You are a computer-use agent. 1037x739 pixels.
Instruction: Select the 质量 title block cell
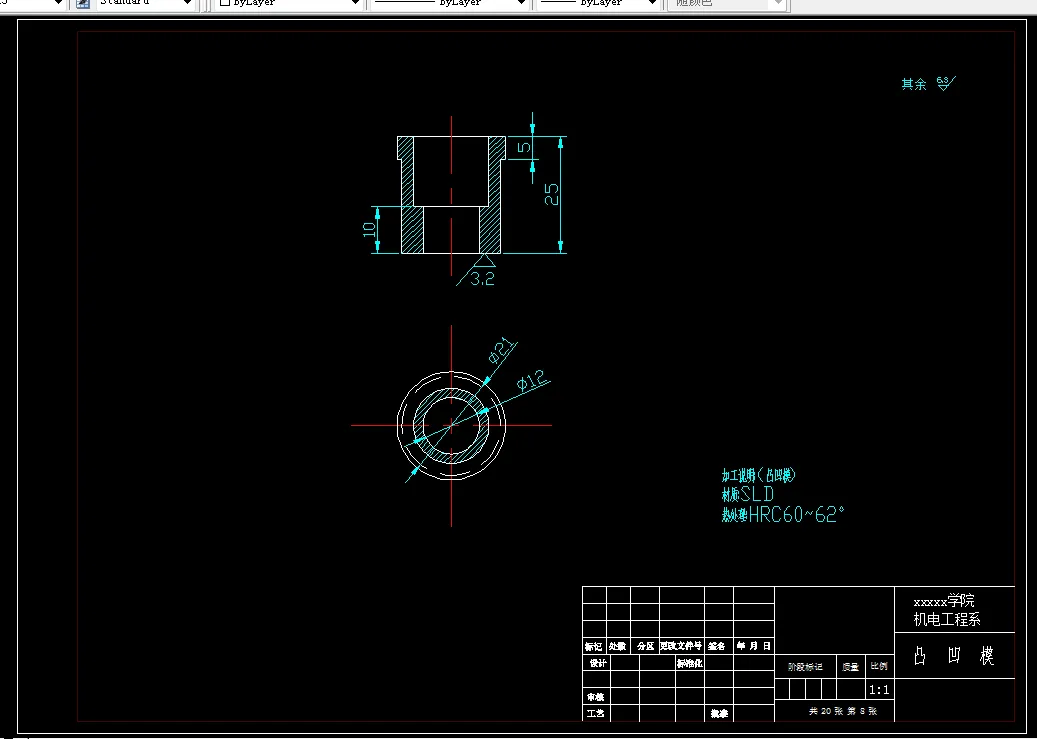pos(850,667)
